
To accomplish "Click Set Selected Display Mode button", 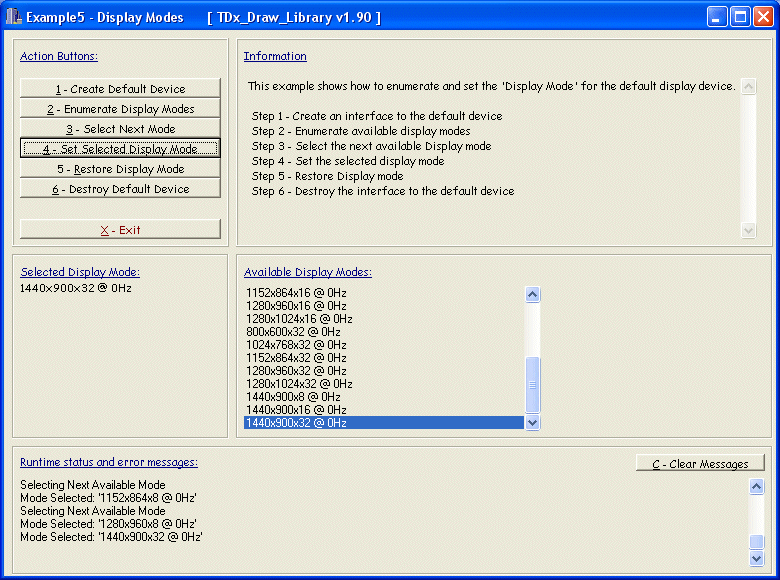I will pyautogui.click(x=120, y=149).
